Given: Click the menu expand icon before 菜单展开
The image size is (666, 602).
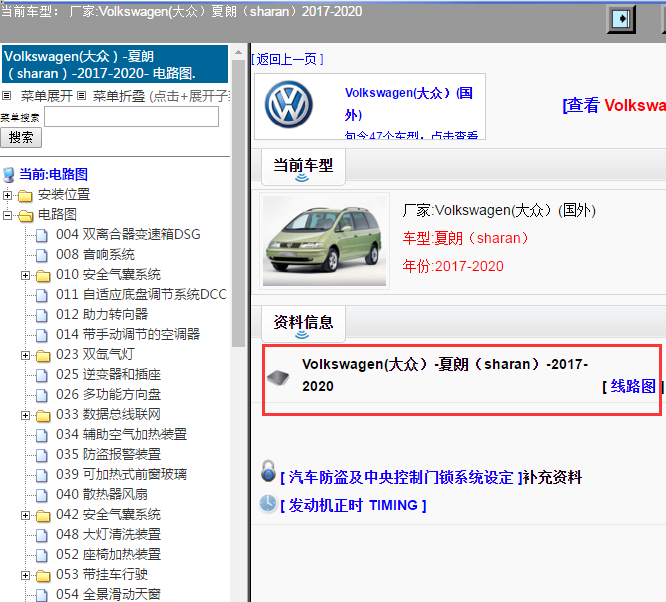Looking at the screenshot, I should [6, 96].
